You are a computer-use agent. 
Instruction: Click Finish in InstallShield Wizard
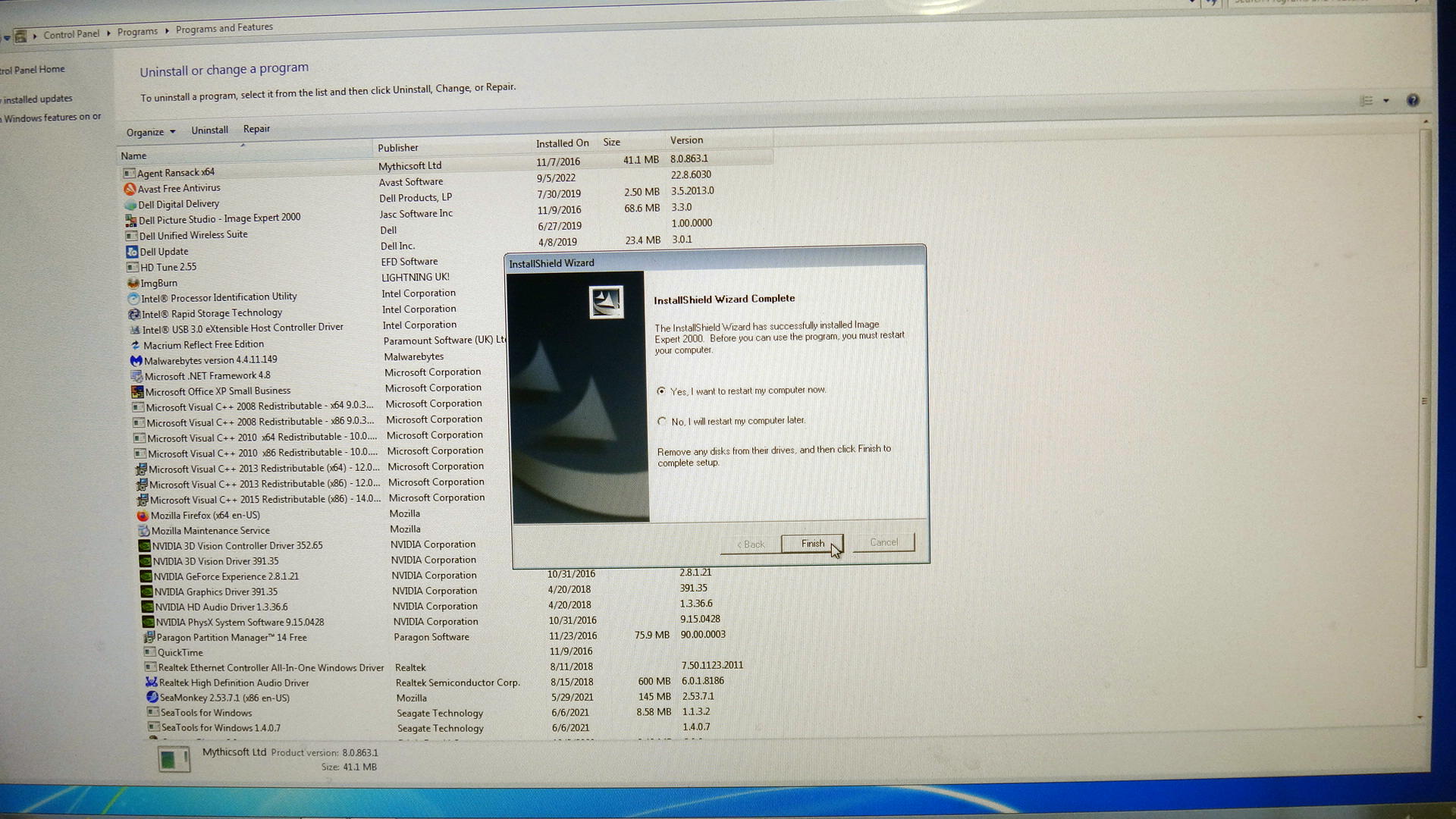point(812,544)
